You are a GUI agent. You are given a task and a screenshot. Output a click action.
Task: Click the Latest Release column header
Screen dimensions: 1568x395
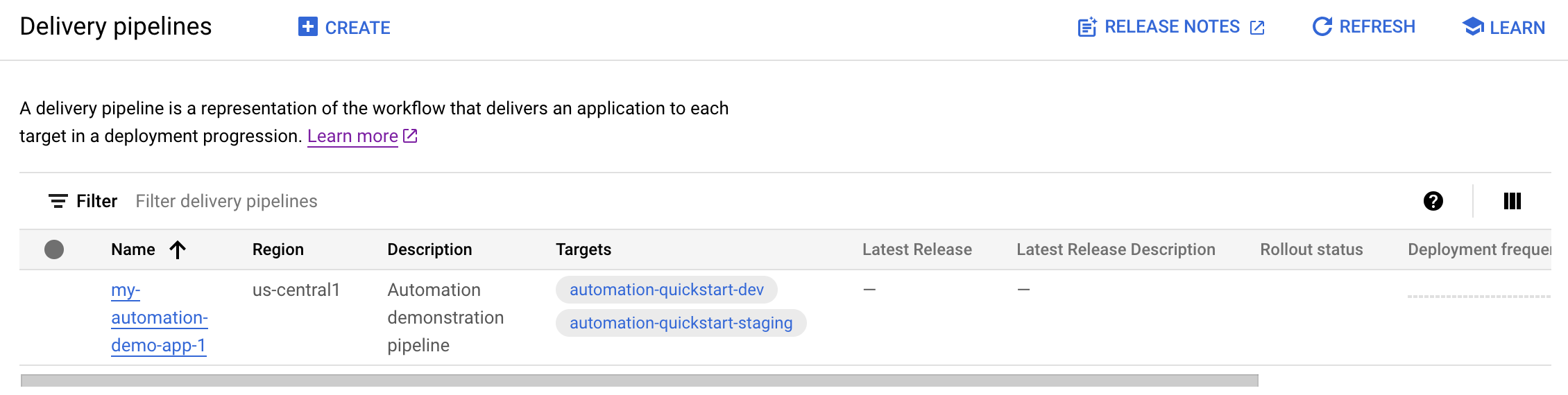coord(917,249)
